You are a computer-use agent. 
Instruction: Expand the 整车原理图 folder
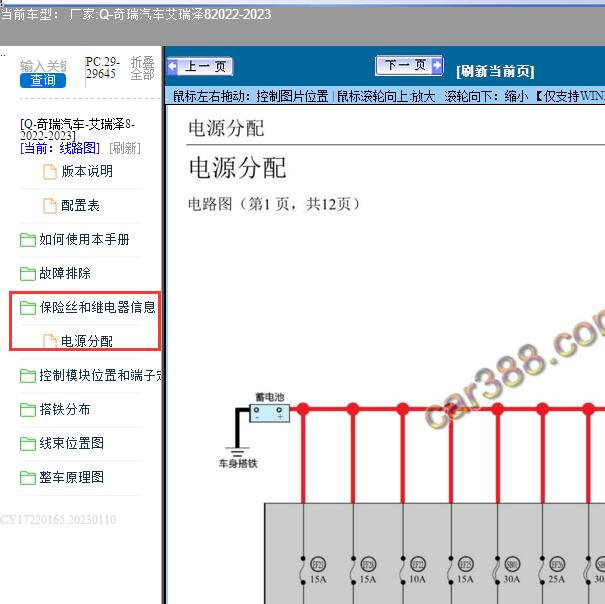pyautogui.click(x=71, y=477)
